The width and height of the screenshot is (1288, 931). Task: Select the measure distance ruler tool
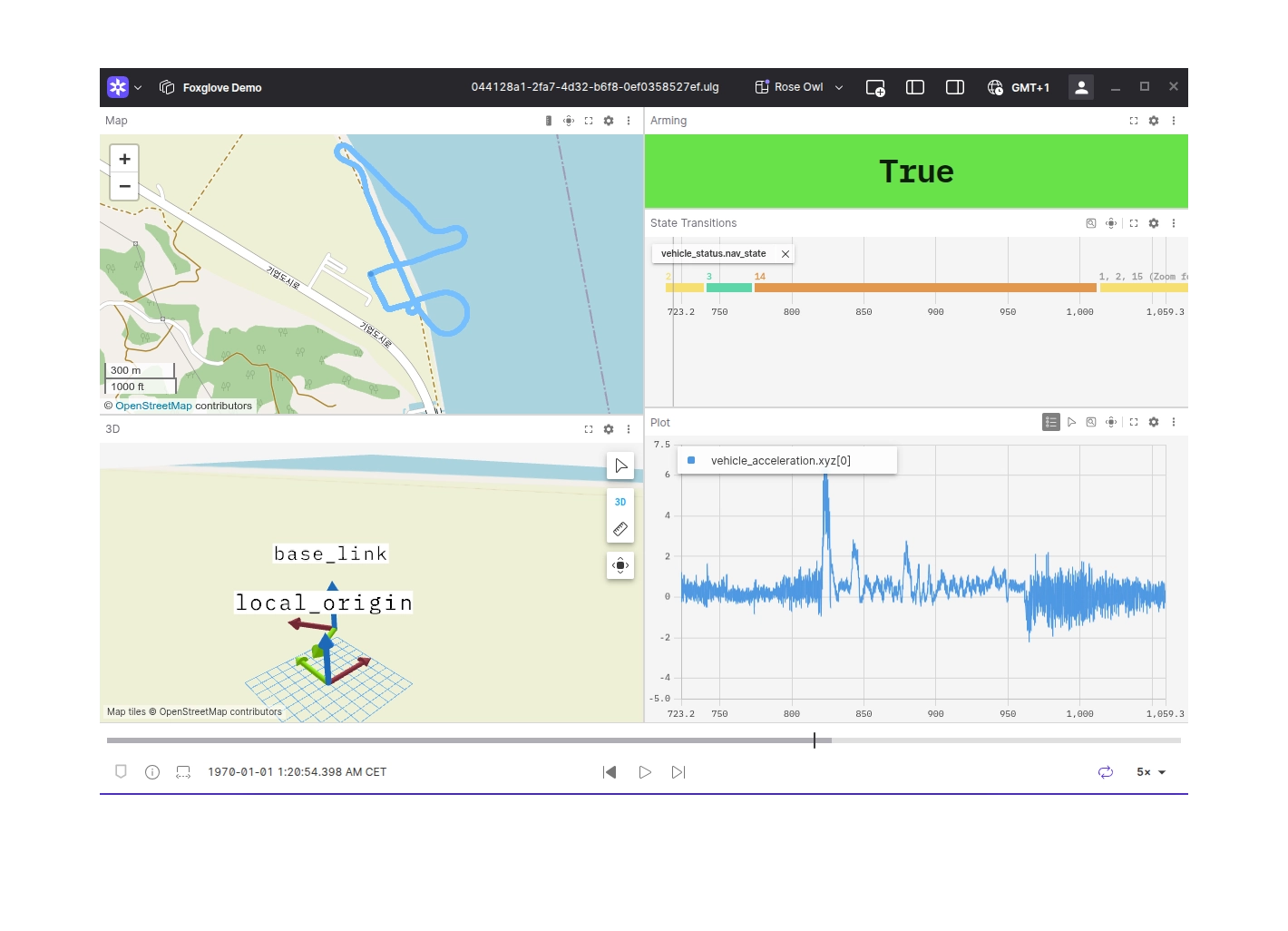pos(620,529)
